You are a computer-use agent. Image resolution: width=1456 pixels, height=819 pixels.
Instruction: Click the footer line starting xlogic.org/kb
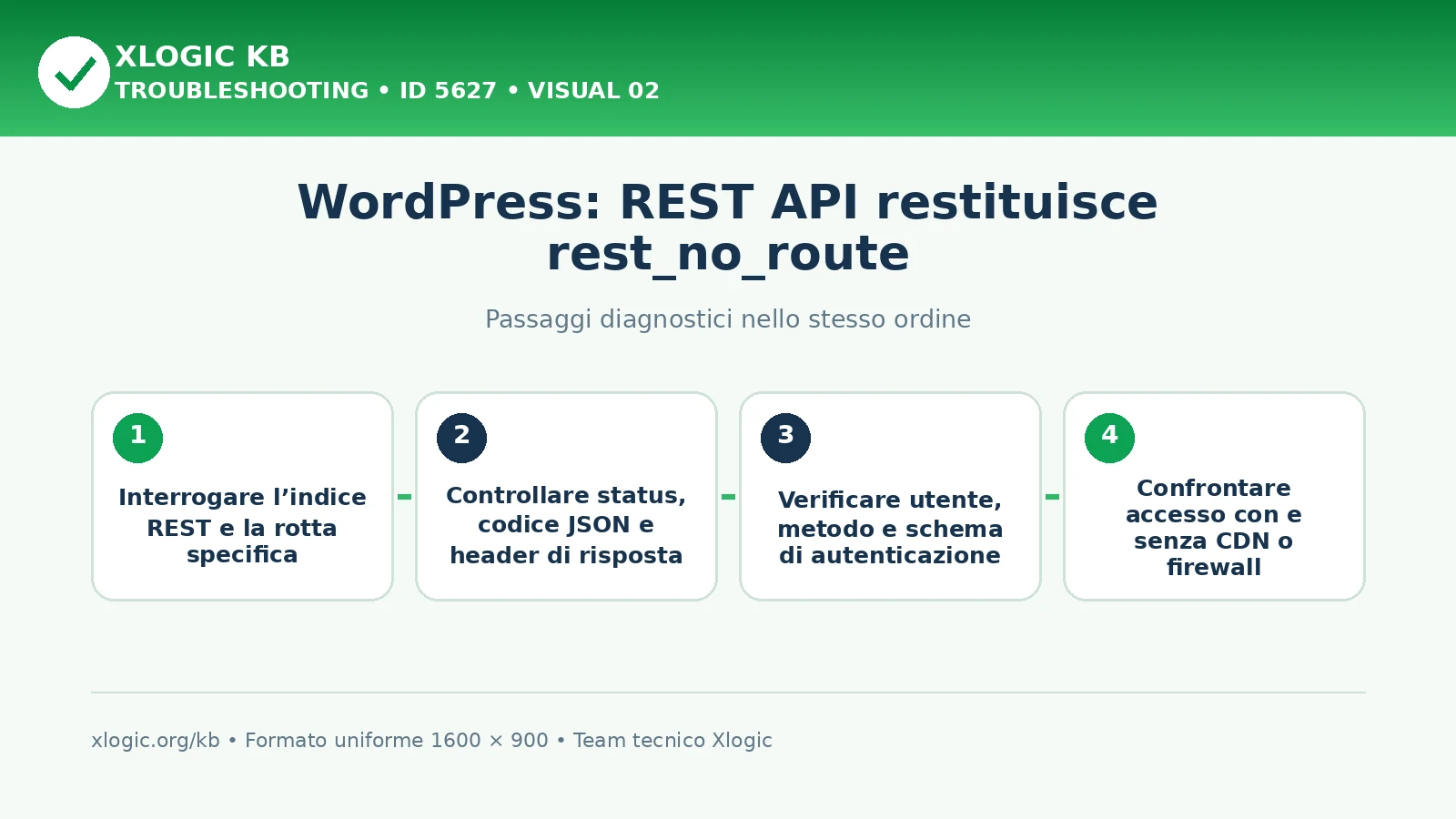[x=431, y=741]
